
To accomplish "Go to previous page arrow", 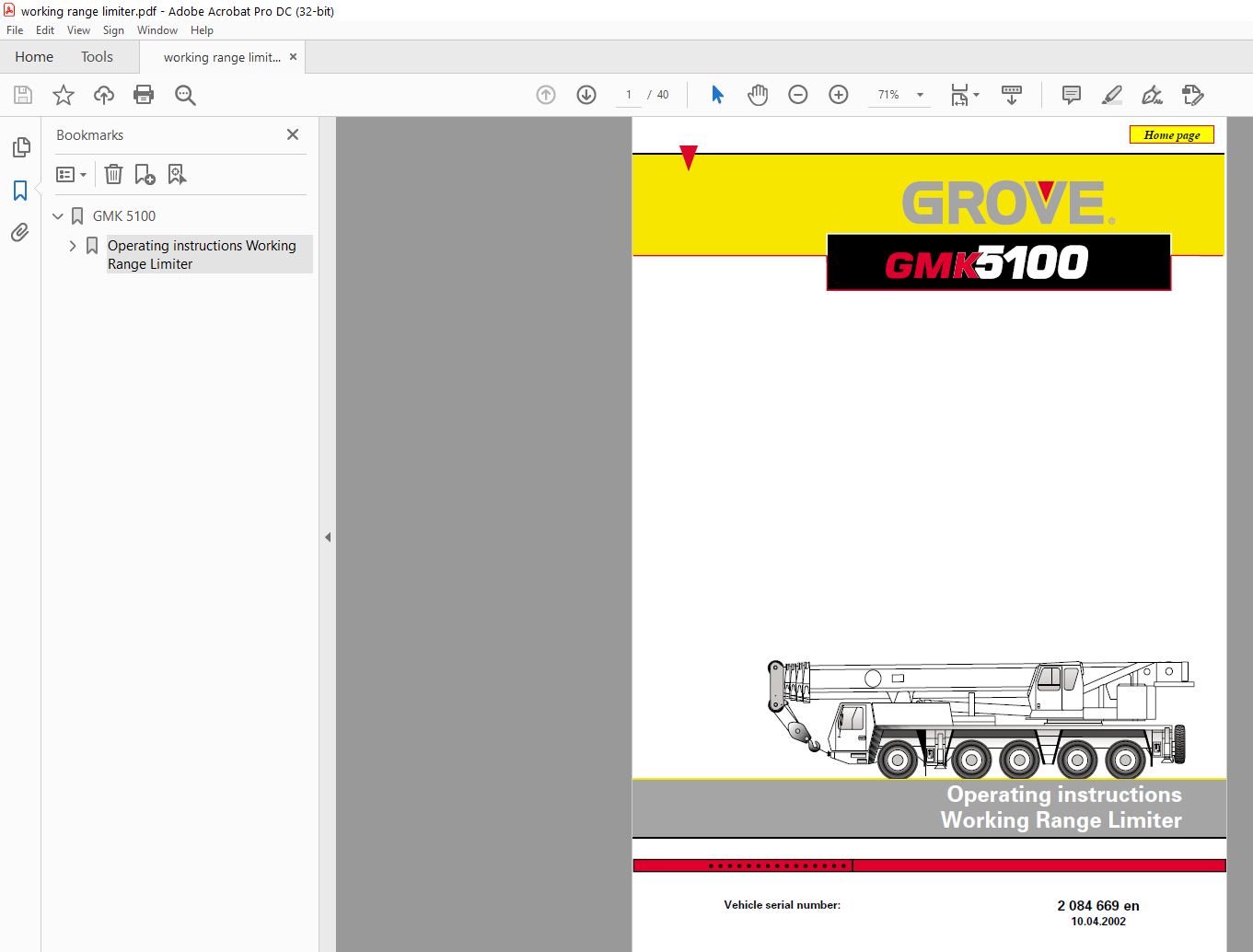I will pyautogui.click(x=546, y=95).
